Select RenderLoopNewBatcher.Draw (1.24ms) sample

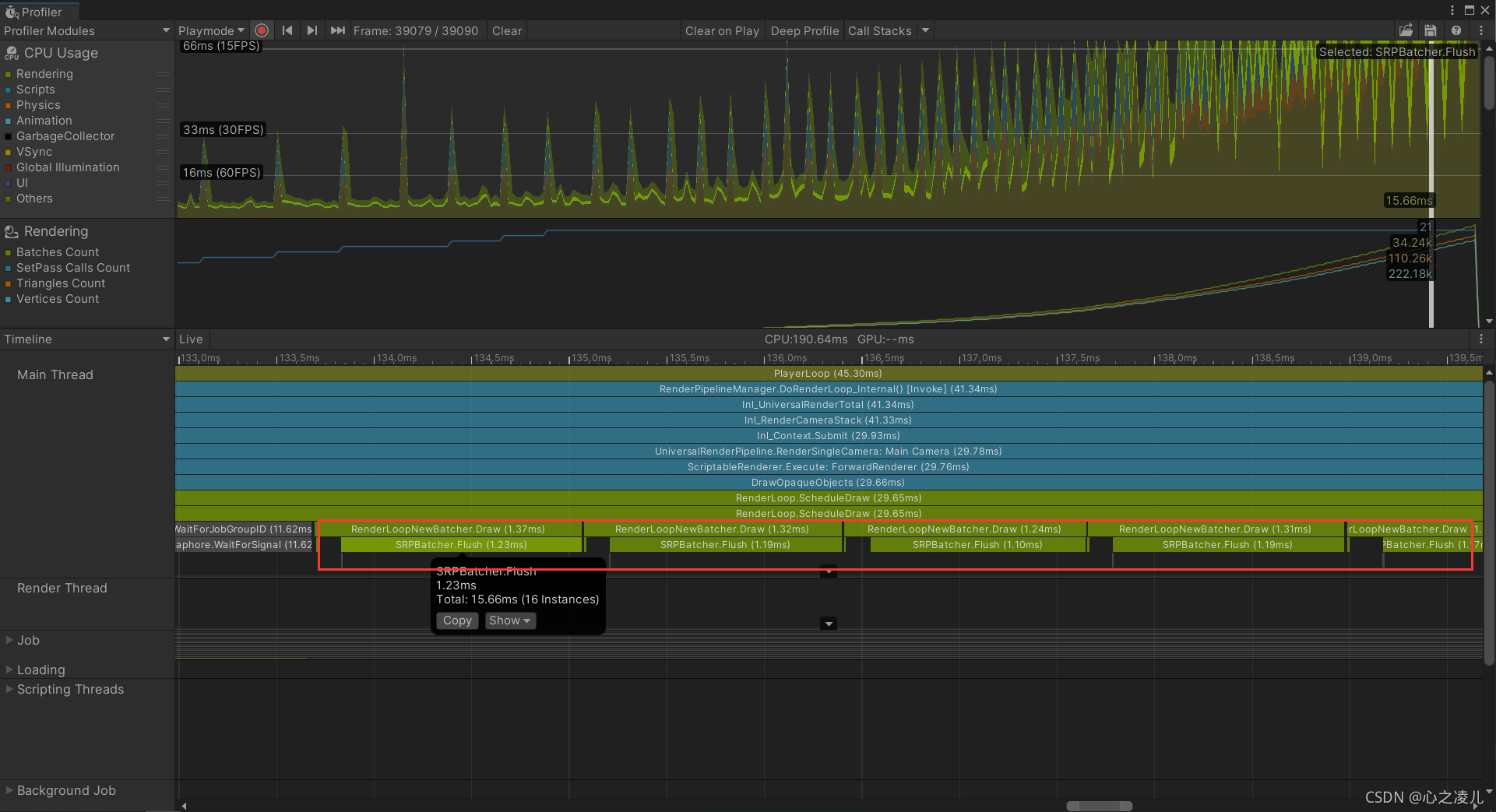click(x=964, y=529)
